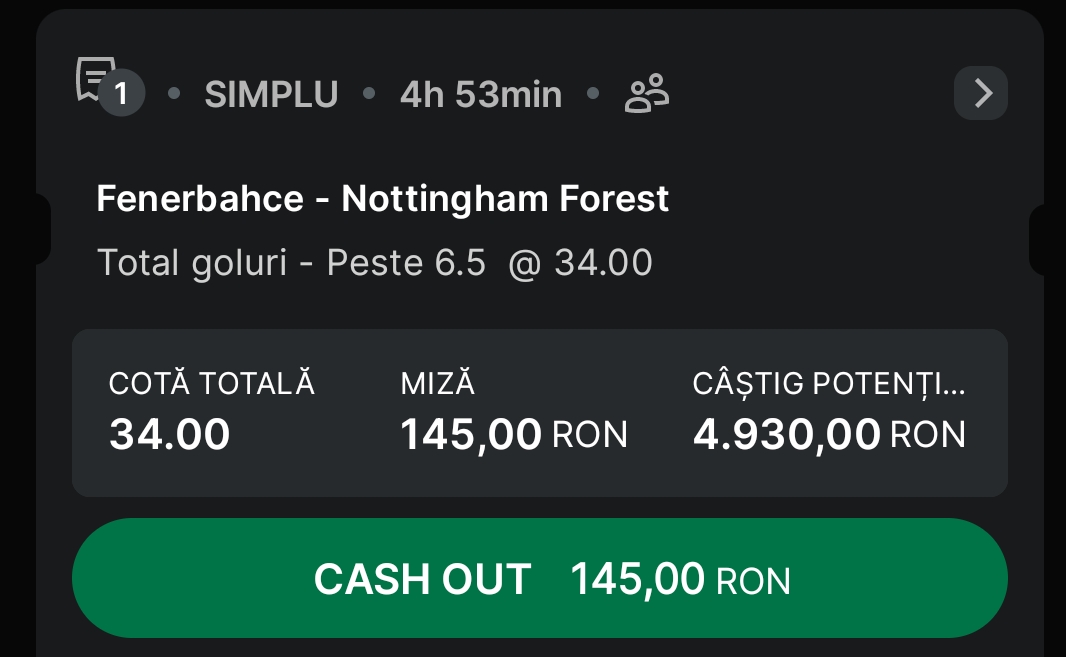Click the SIMPLU bet type label
This screenshot has height=657, width=1066.
271,95
